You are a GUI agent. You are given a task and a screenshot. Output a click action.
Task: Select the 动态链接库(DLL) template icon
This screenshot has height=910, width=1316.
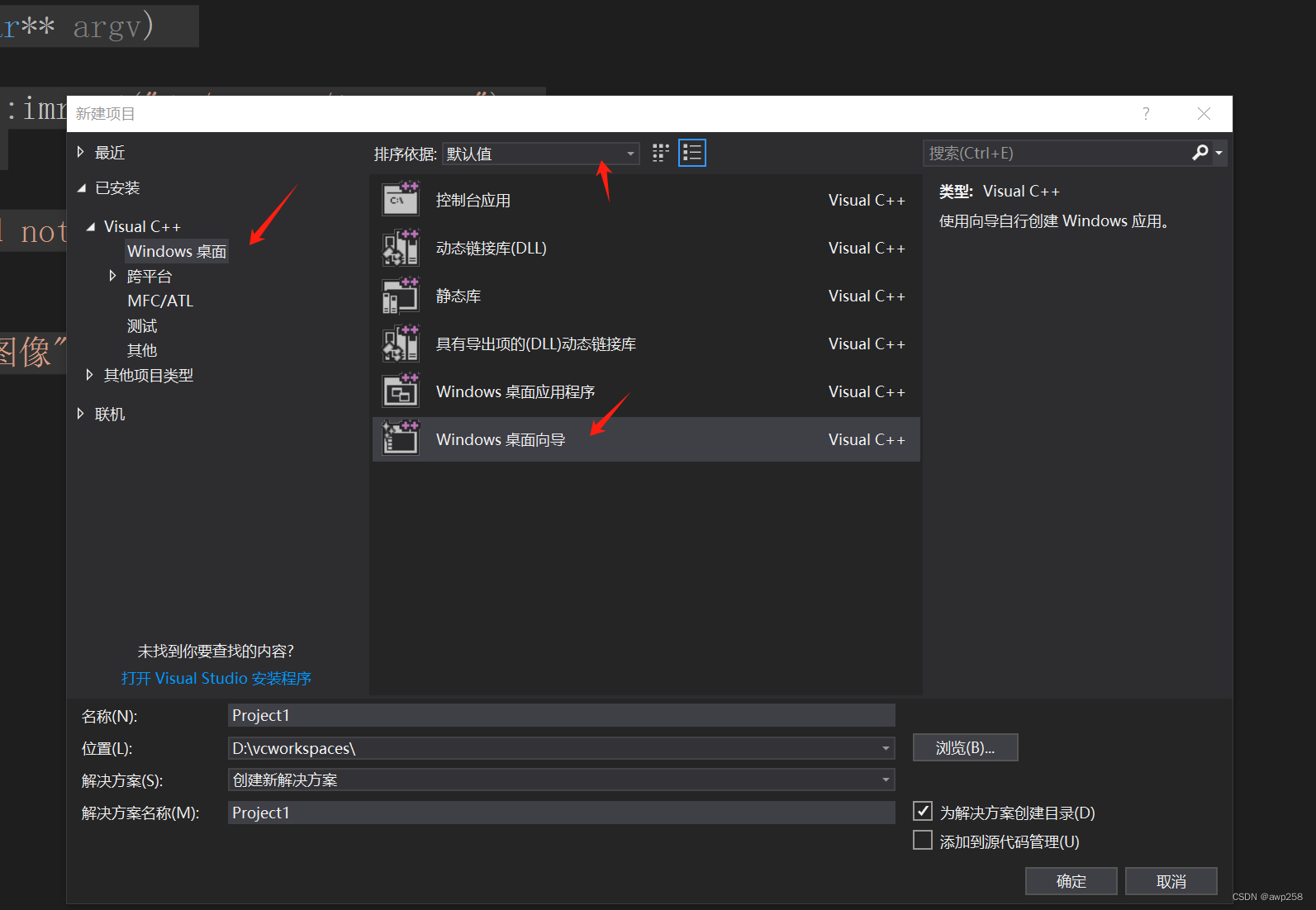coord(401,248)
